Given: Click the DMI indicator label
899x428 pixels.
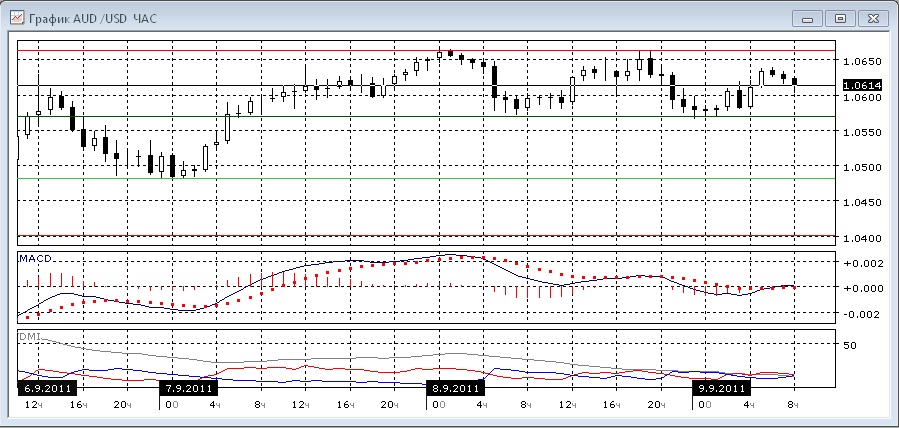Looking at the screenshot, I should click(x=29, y=337).
